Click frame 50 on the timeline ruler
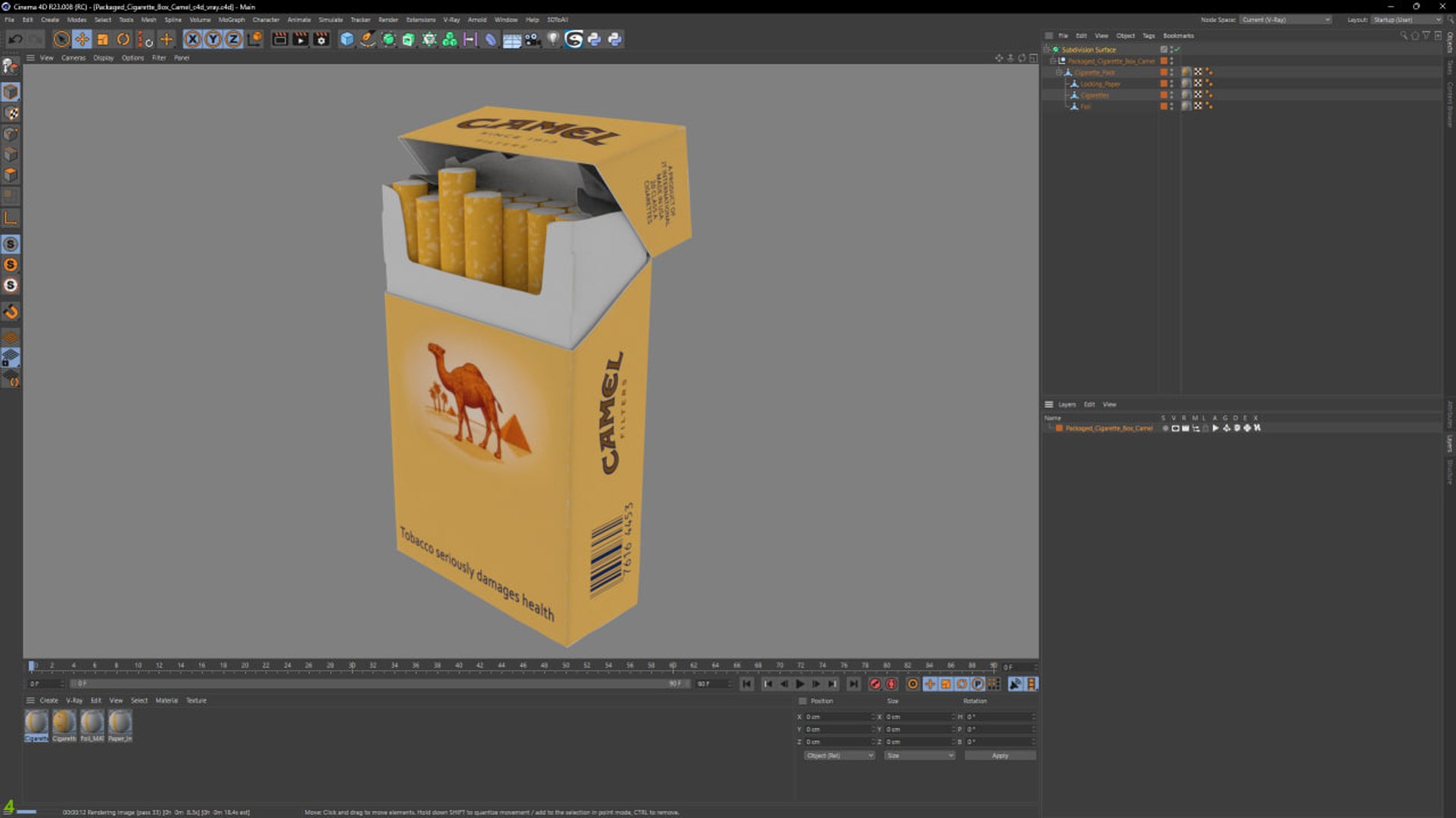The height and width of the screenshot is (818, 1456). pos(566,666)
